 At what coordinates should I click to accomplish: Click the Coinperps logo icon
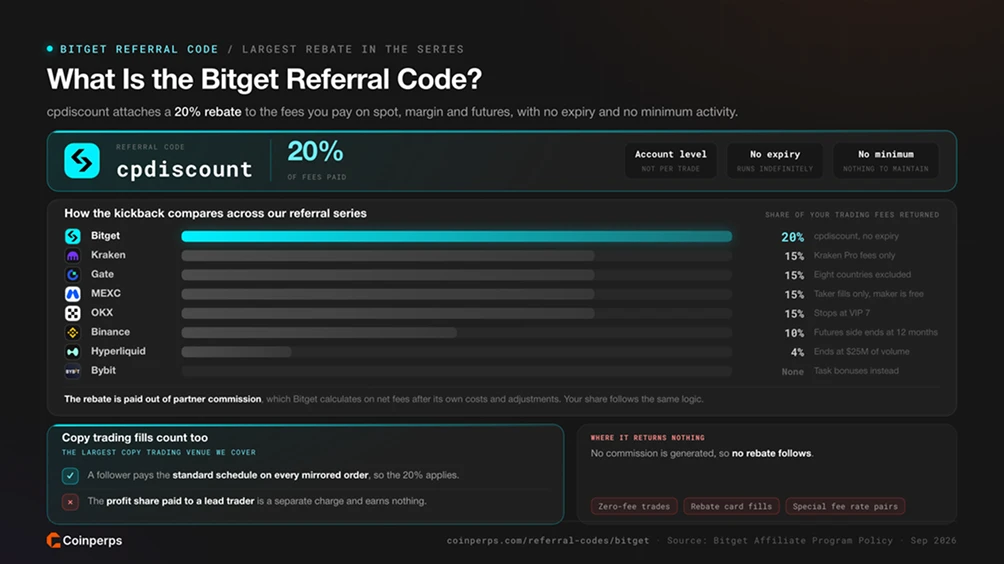point(53,540)
